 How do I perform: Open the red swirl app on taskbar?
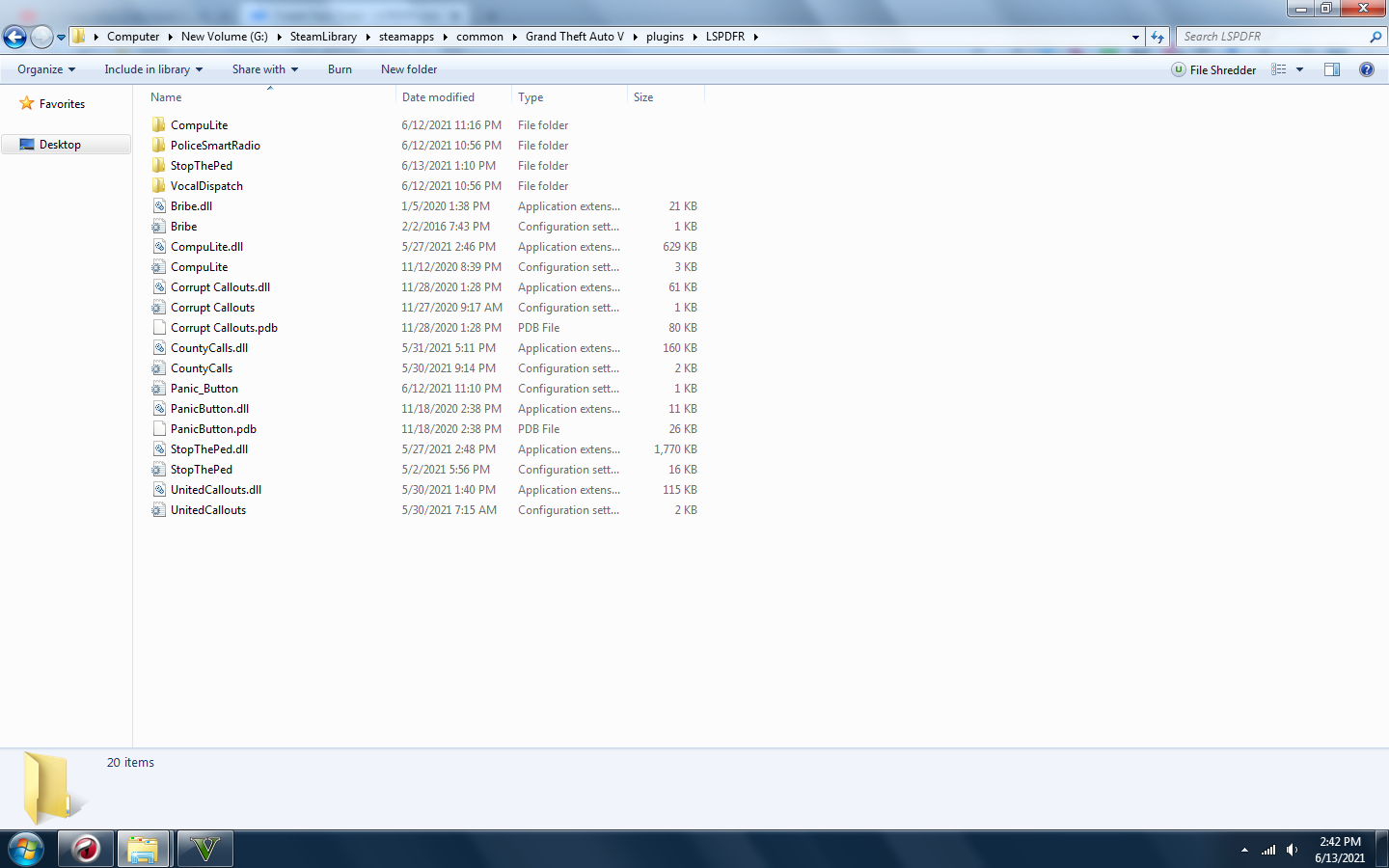(x=86, y=850)
